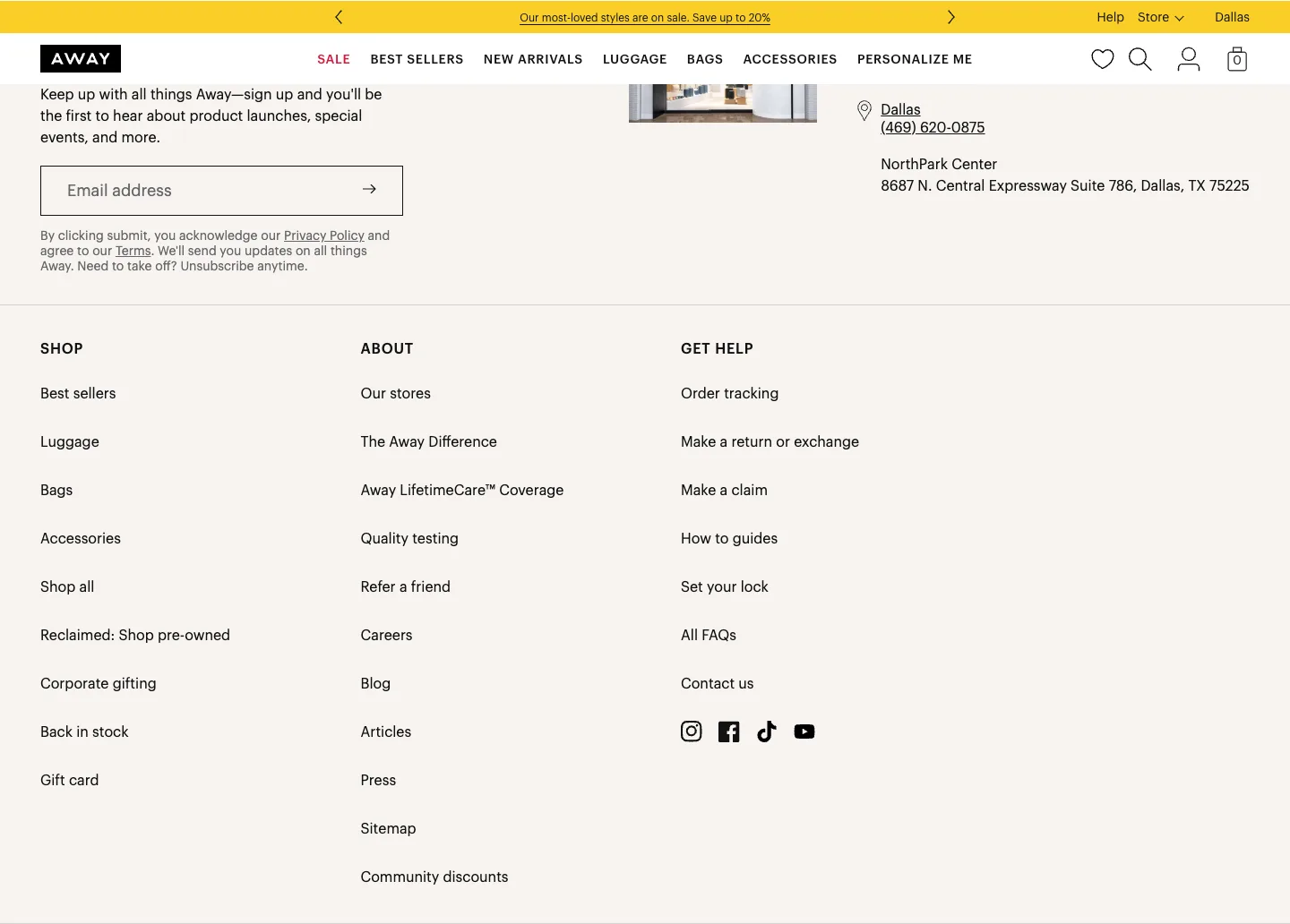Open How to guides link
Screen dimensions: 1290x924
tap(729, 538)
